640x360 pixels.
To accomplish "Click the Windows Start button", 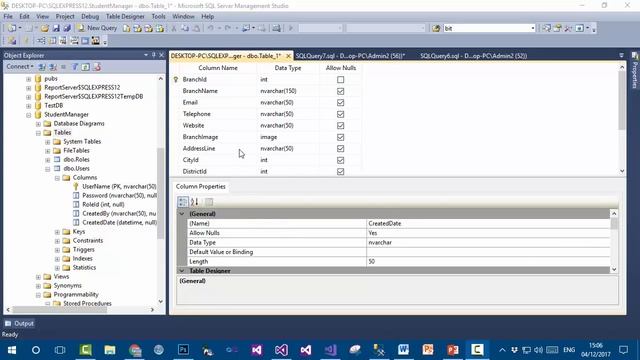I will coord(12,350).
